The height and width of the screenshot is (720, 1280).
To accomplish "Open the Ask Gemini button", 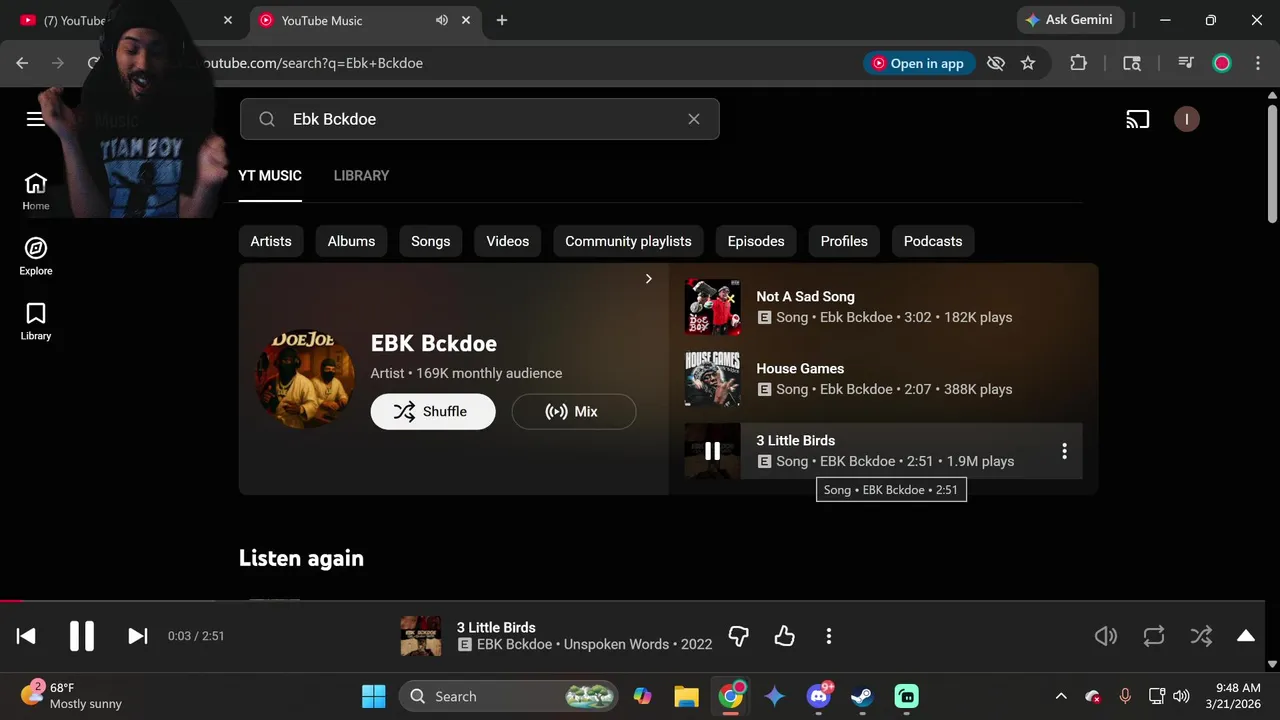I will [x=1071, y=20].
